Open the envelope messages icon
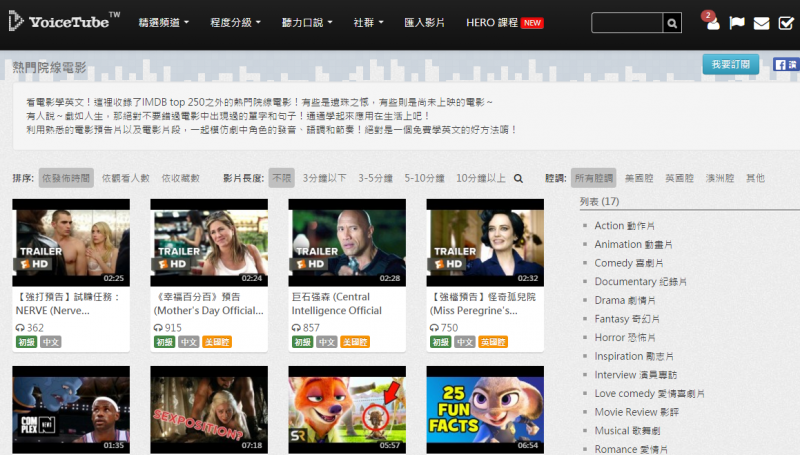This screenshot has height=455, width=800. 761,23
